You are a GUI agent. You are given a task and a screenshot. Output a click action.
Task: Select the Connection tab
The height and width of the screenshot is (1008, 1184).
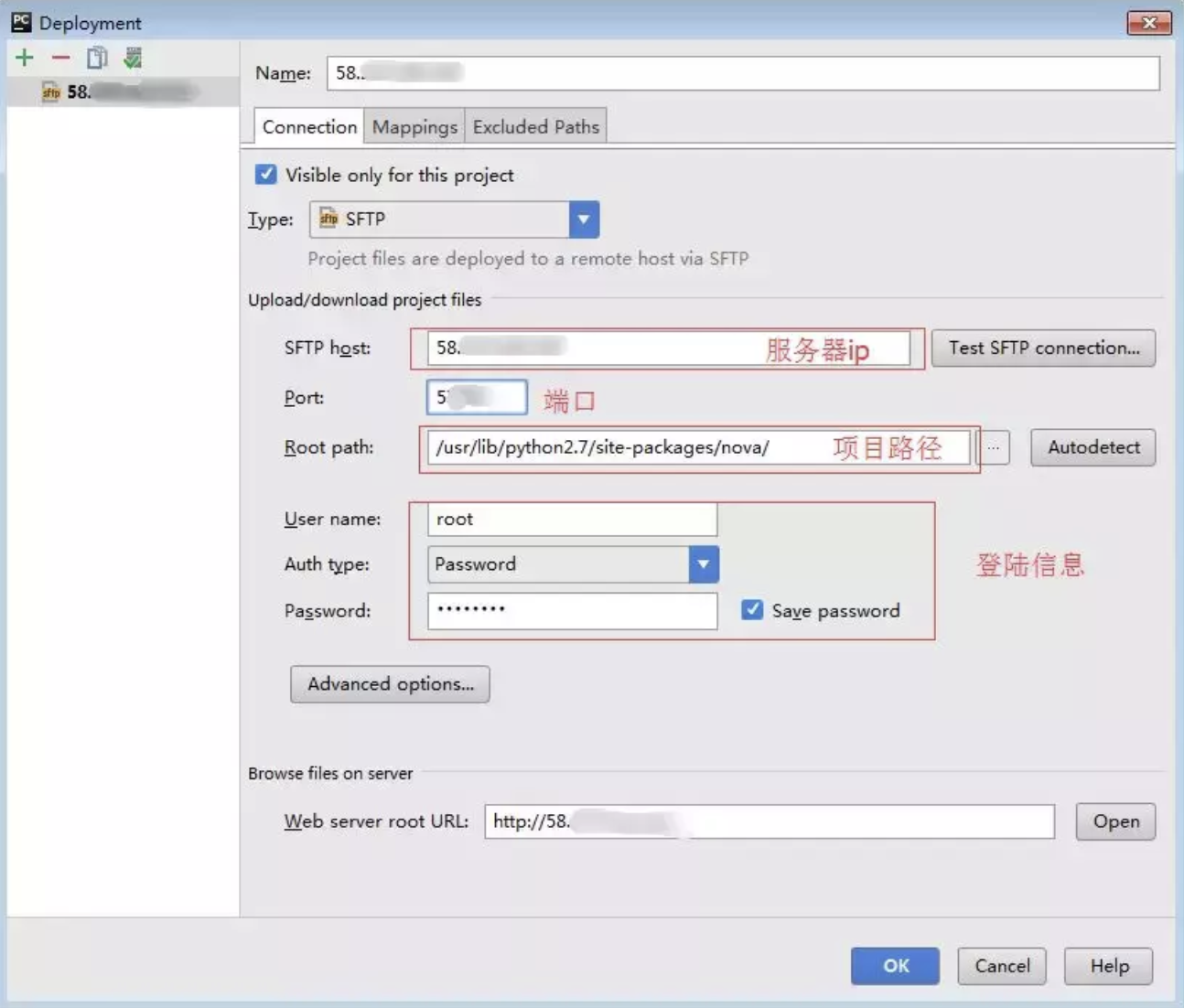pyautogui.click(x=309, y=127)
